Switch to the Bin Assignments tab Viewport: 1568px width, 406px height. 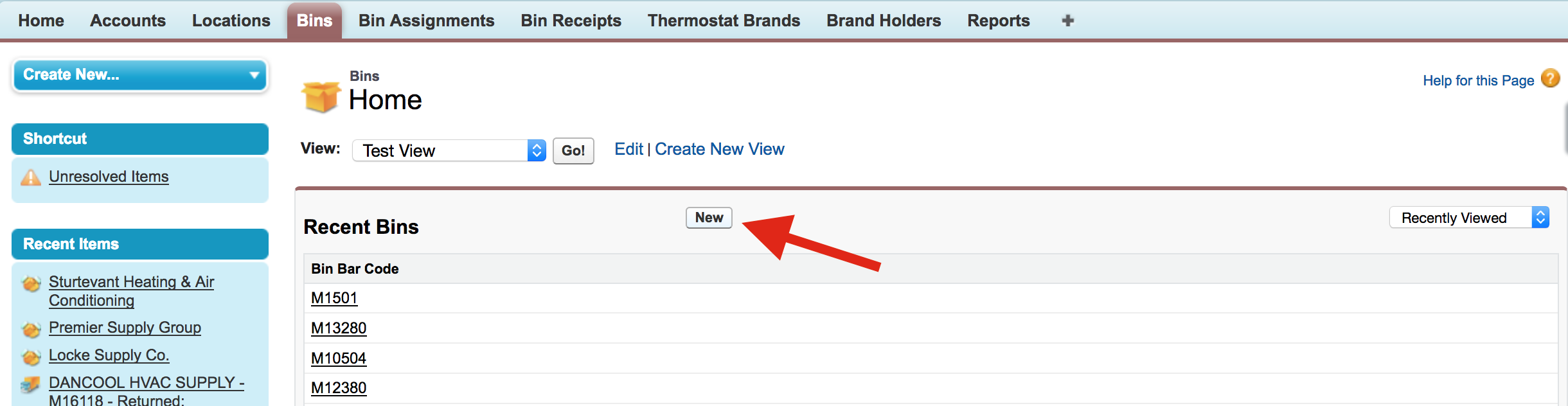(x=426, y=21)
